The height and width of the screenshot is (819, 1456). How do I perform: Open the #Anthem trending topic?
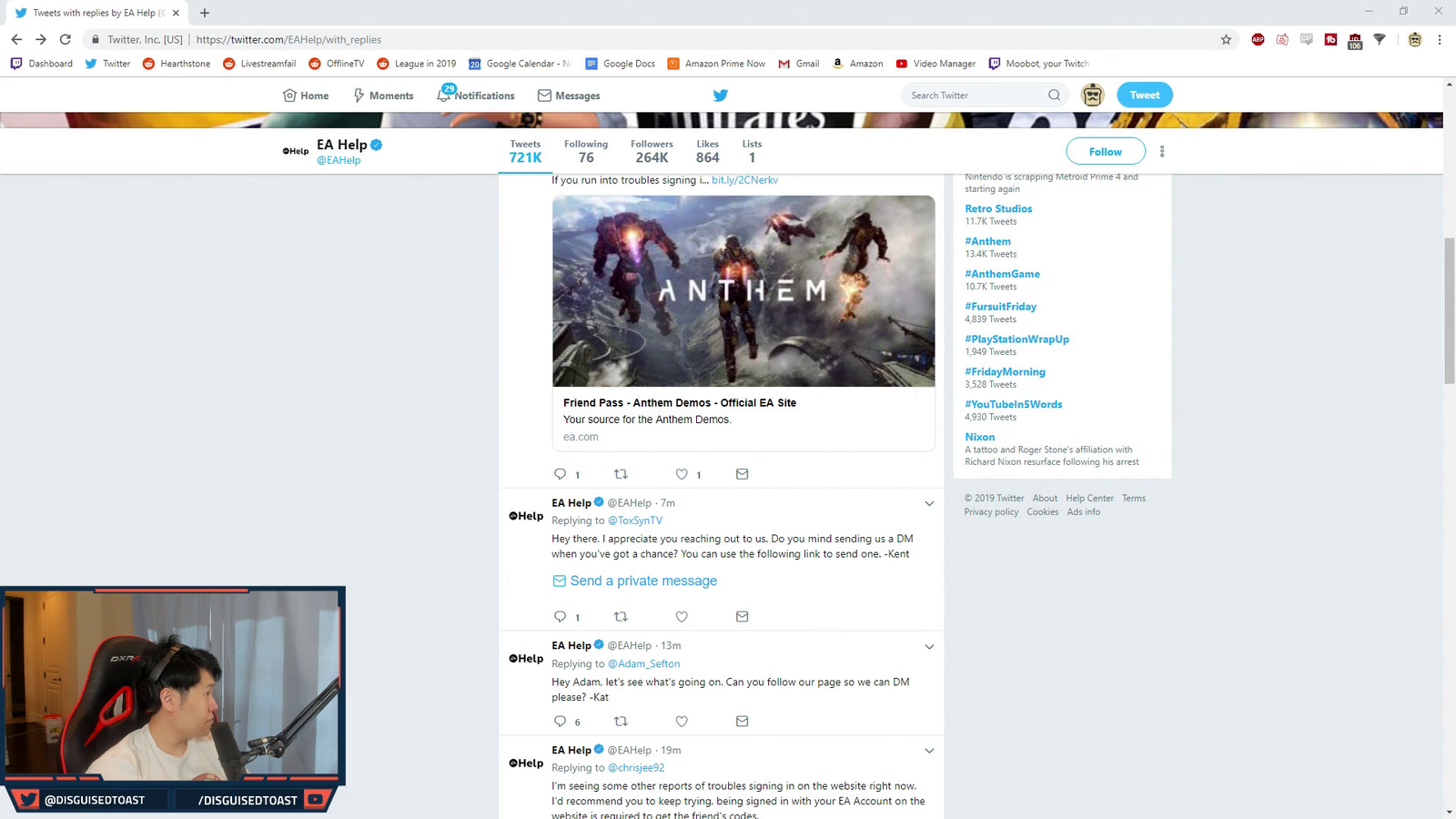pyautogui.click(x=987, y=241)
